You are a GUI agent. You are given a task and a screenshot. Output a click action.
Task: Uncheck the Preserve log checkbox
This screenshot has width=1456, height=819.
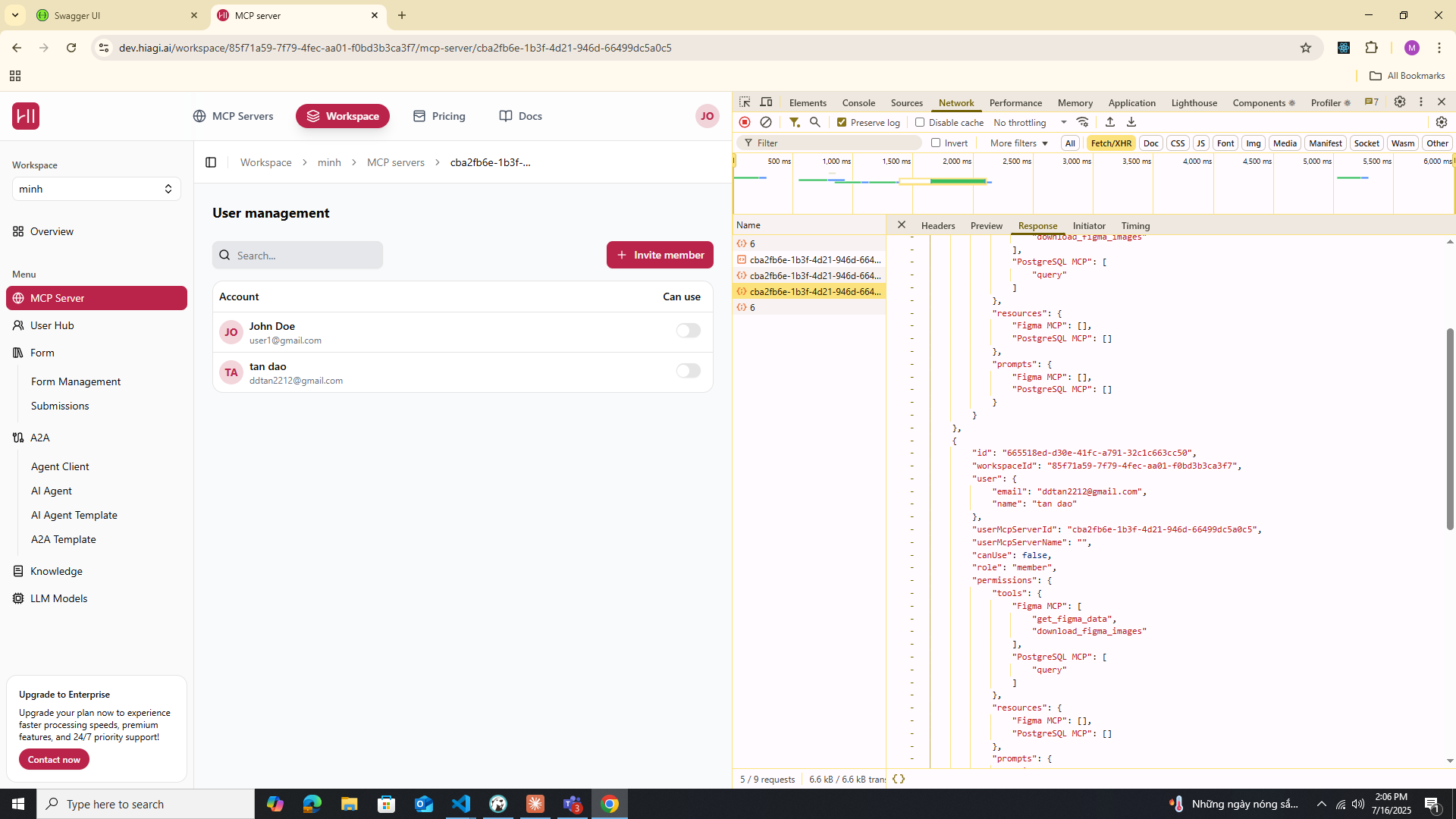point(842,122)
